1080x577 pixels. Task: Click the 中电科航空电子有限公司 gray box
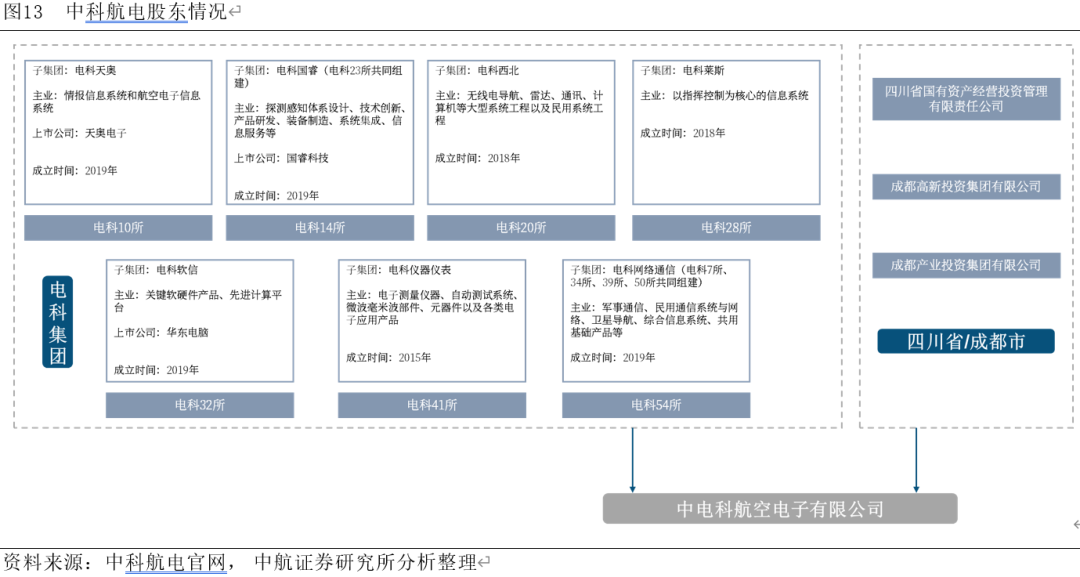(x=780, y=509)
